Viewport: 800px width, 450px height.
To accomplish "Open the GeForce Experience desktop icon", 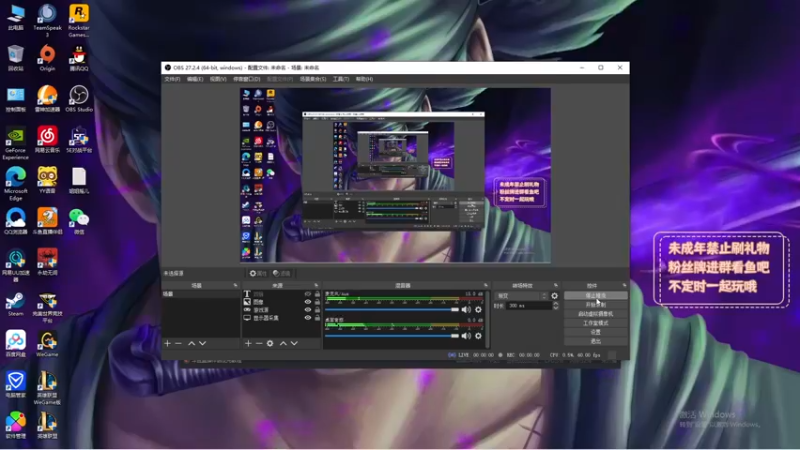I will 15,143.
